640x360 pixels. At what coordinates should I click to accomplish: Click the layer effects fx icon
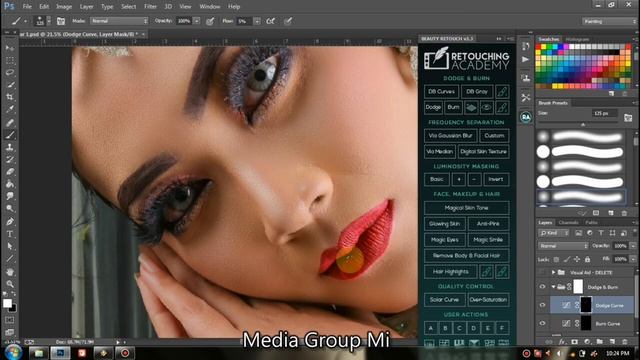point(562,342)
